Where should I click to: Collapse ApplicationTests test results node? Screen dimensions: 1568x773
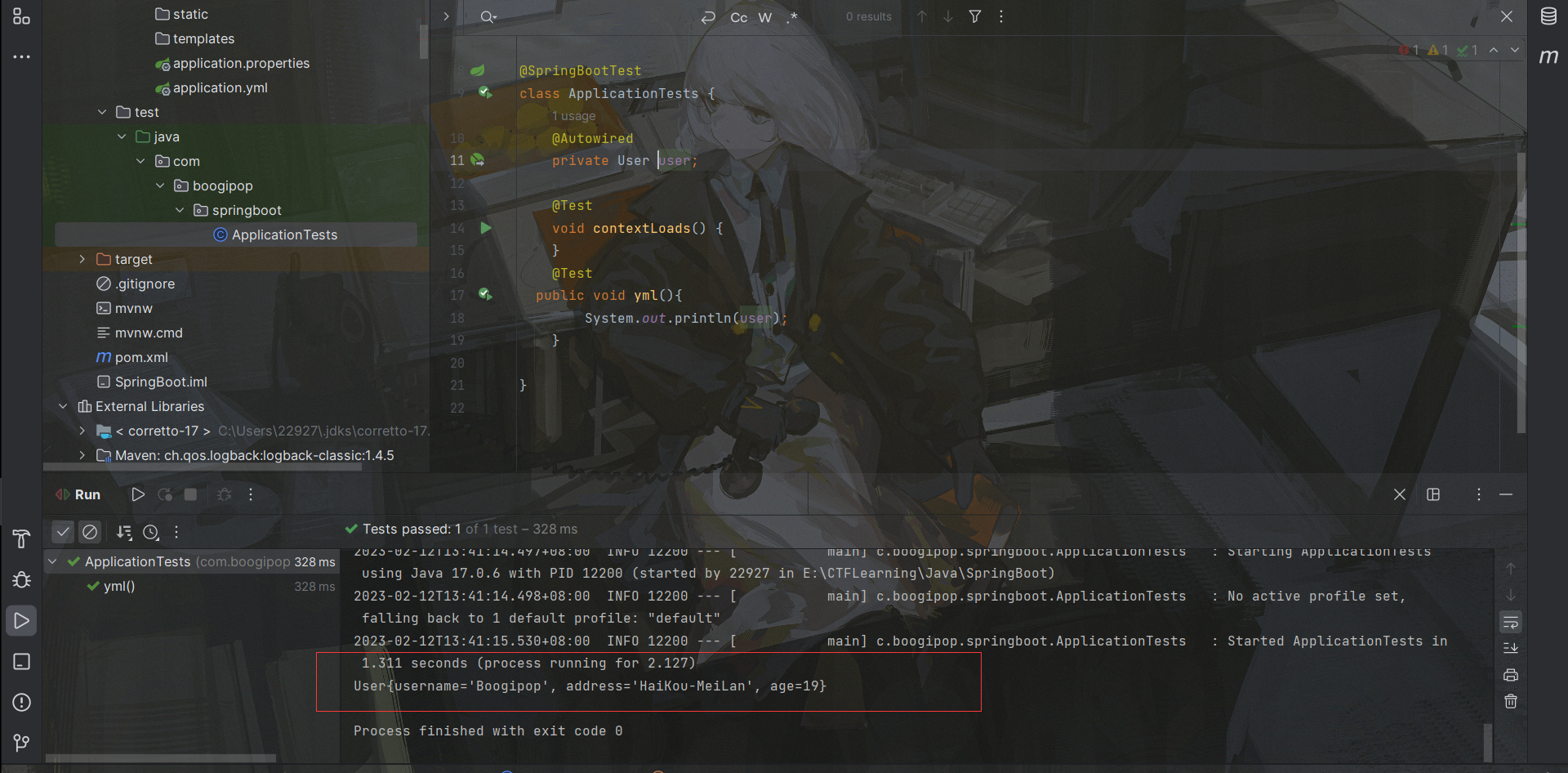coord(52,561)
